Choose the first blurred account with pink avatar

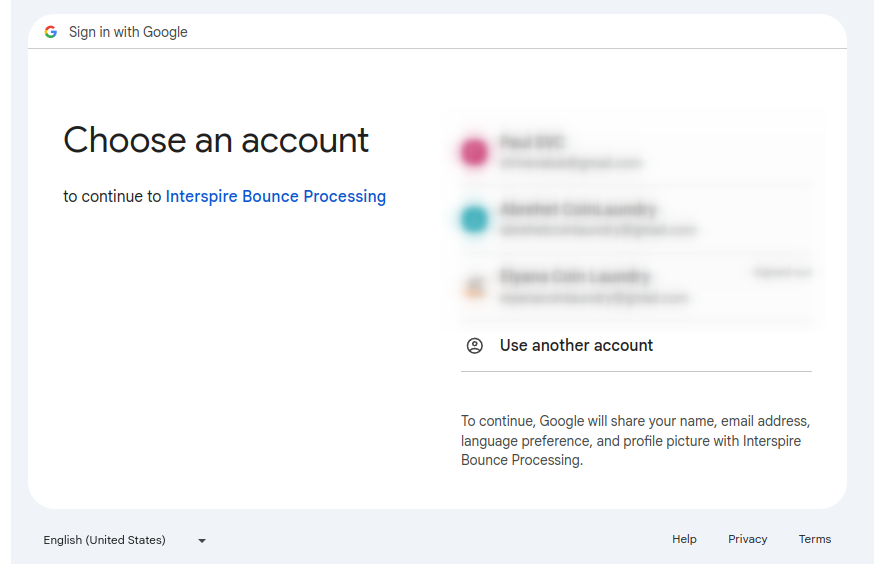636,152
